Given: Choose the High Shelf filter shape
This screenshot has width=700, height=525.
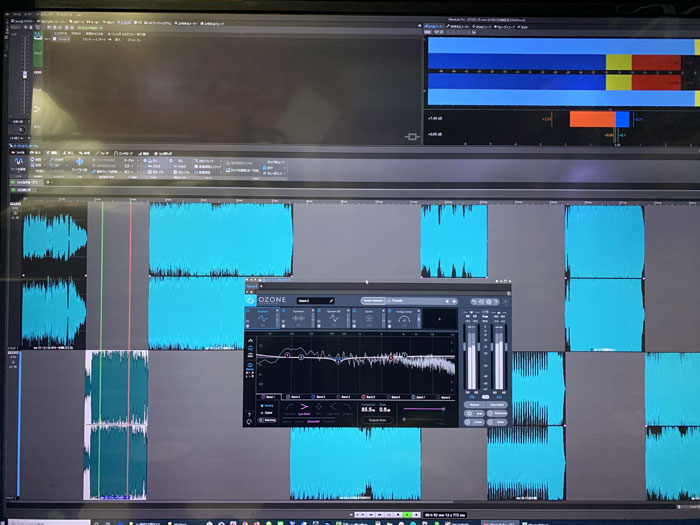Looking at the screenshot, I should coord(333,407).
